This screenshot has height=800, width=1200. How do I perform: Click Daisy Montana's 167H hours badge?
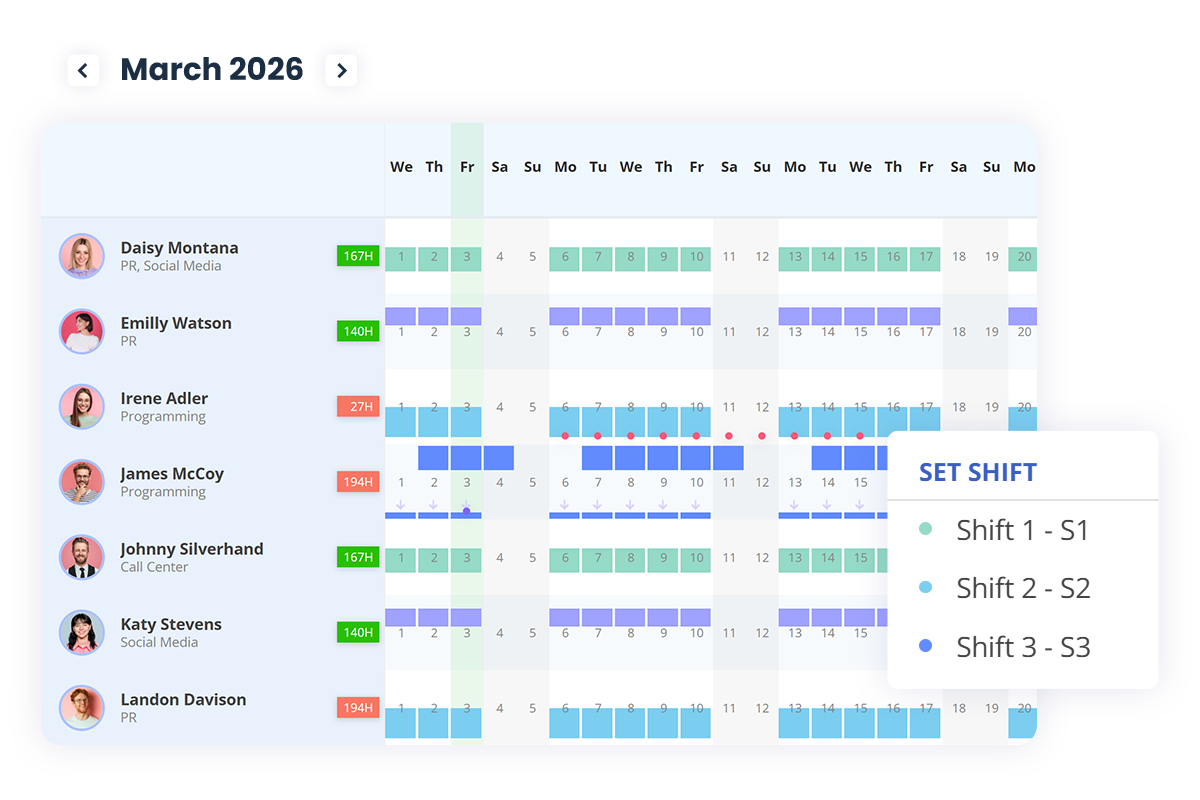(358, 256)
